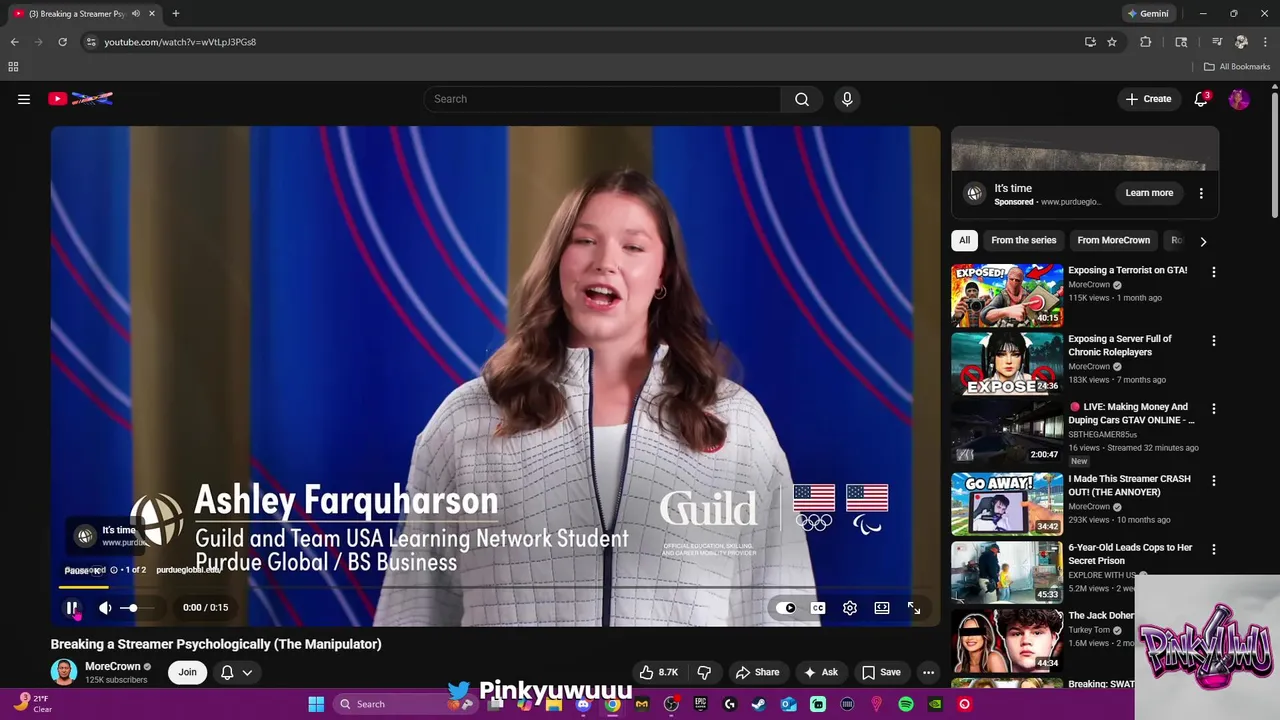The height and width of the screenshot is (720, 1280).
Task: Bookmark this page with the star icon
Action: point(1111,42)
